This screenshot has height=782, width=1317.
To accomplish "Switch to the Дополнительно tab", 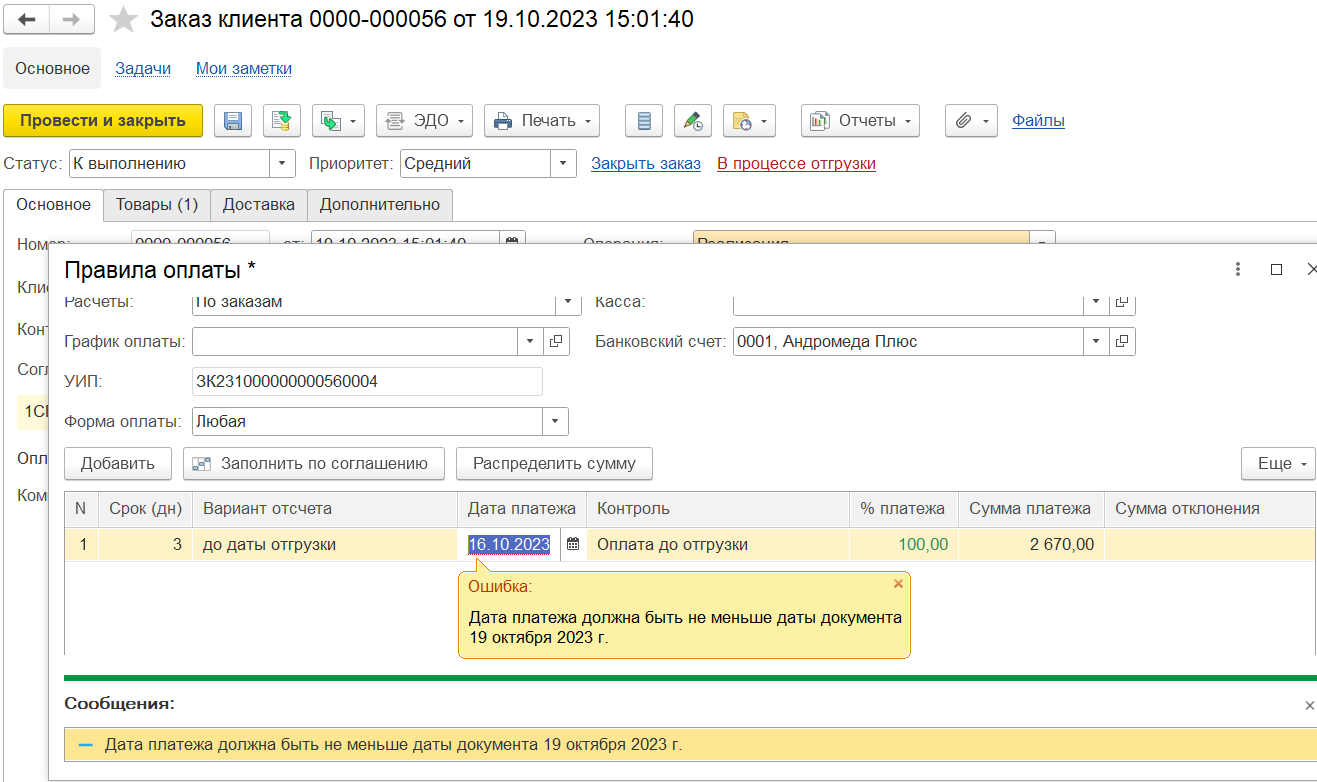I will click(x=380, y=205).
